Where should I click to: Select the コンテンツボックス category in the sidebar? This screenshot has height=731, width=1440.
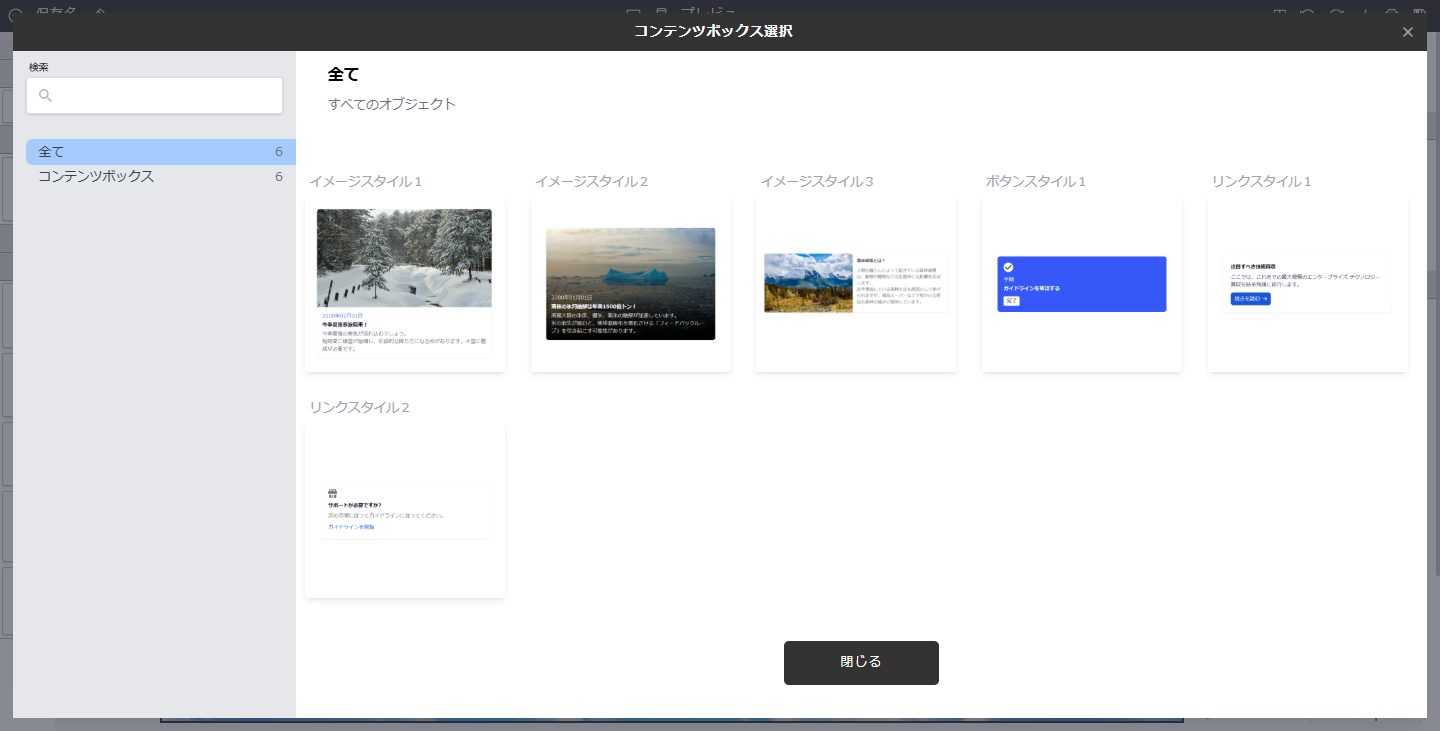[96, 176]
